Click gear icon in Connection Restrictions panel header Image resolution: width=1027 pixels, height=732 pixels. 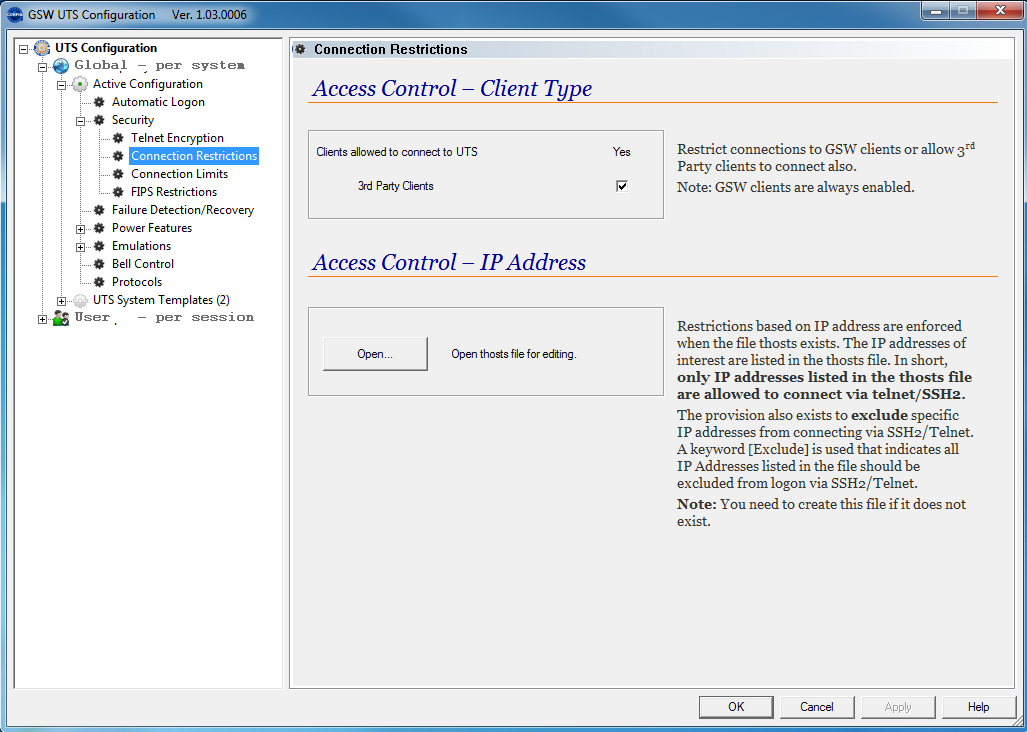click(x=300, y=49)
